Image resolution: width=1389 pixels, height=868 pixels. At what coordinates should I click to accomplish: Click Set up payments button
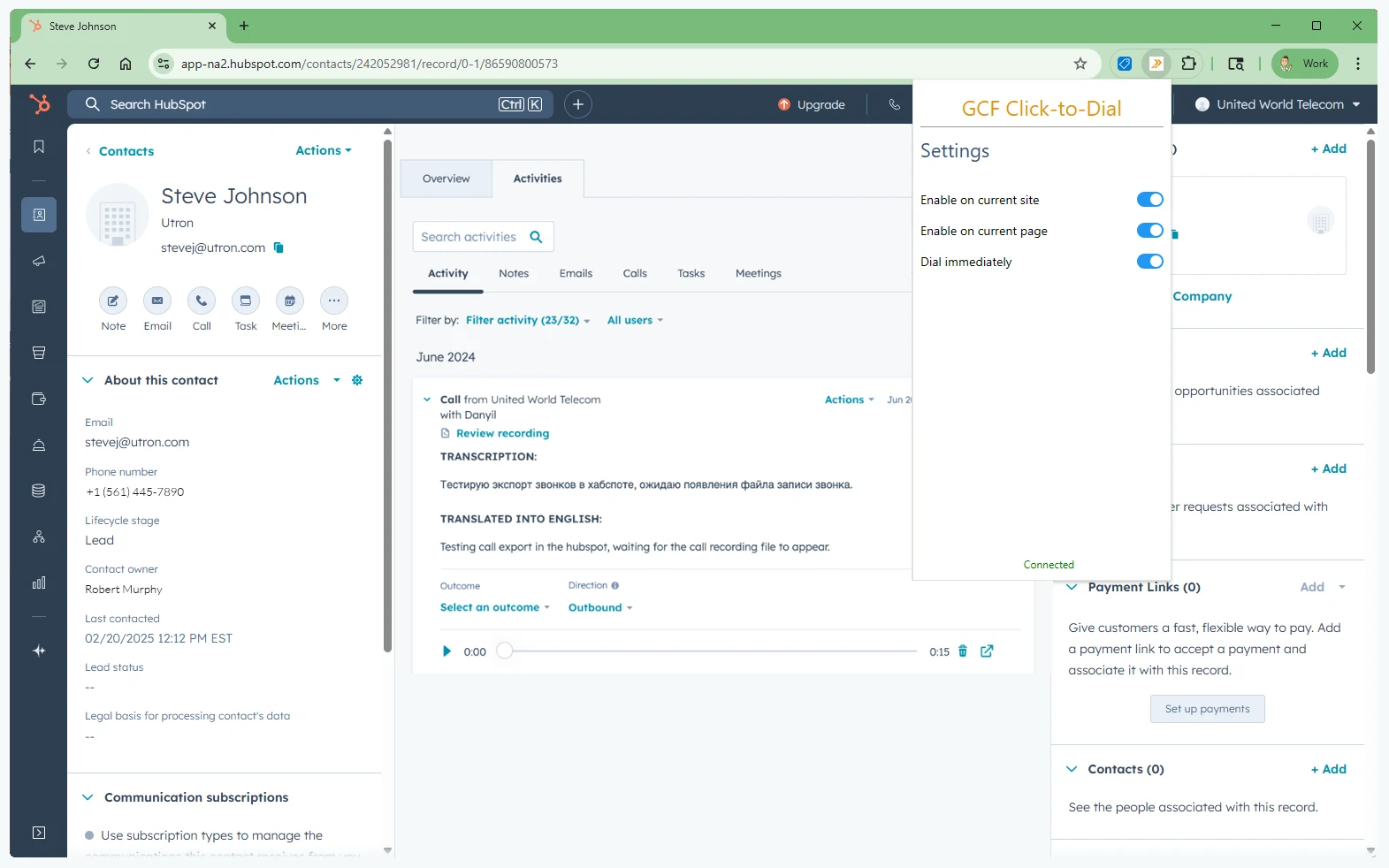(1208, 709)
